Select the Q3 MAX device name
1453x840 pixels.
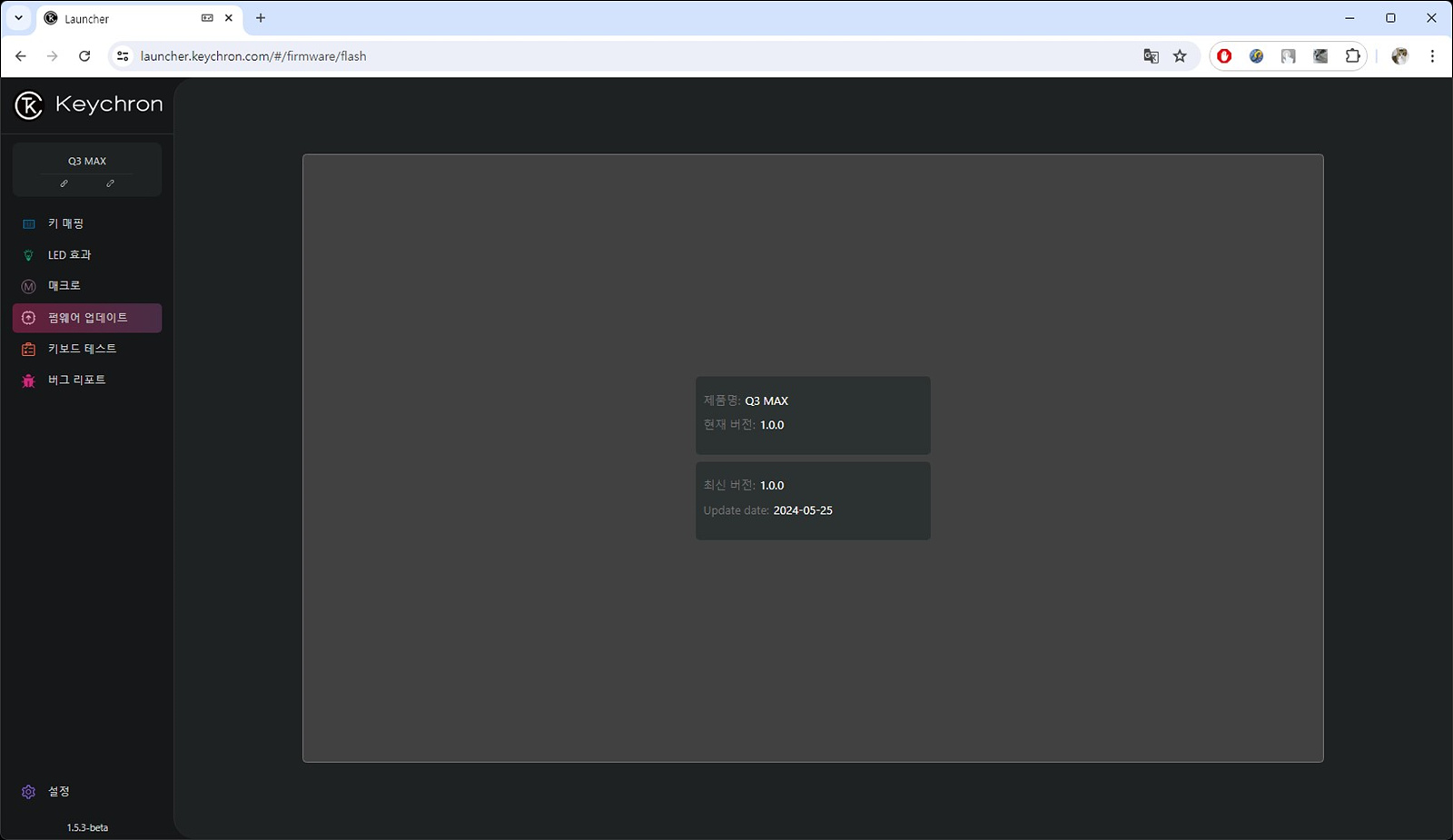tap(87, 161)
